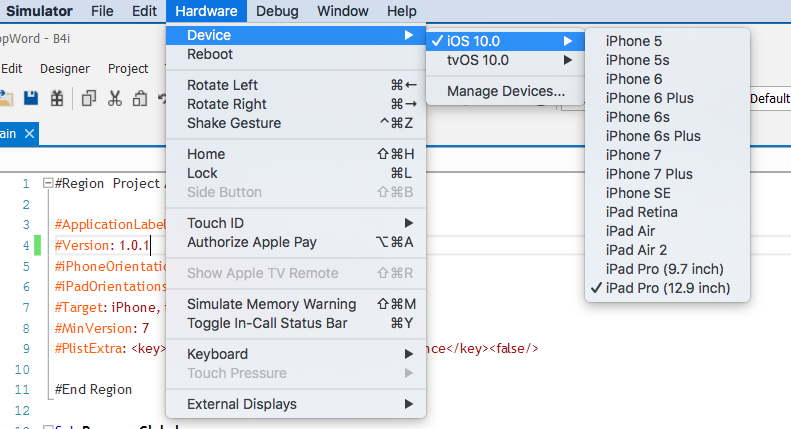Trigger Shake Gesture
791x429 pixels.
[296, 123]
